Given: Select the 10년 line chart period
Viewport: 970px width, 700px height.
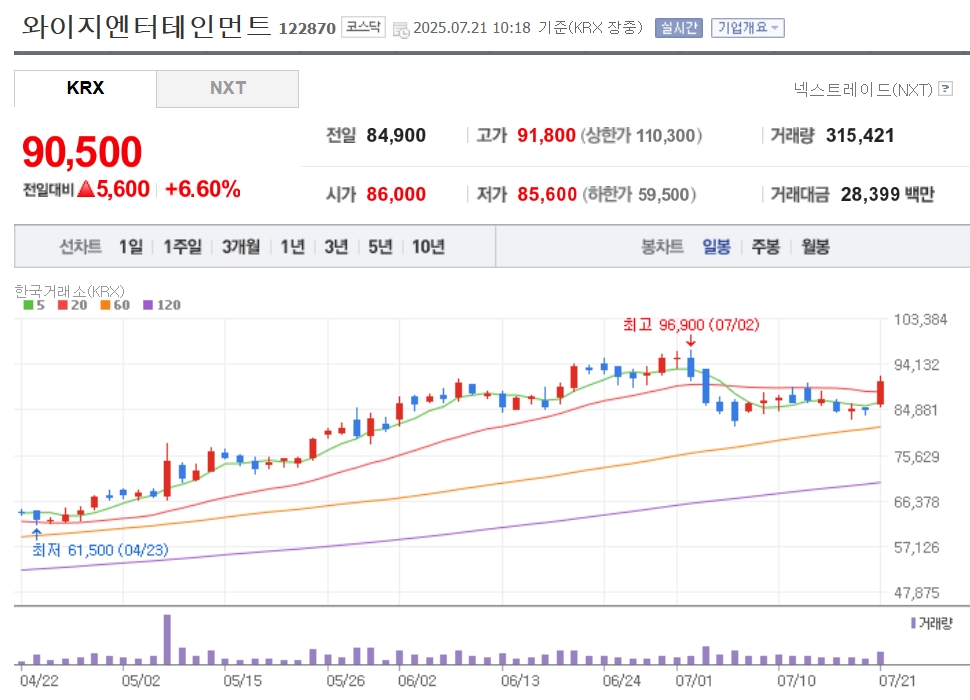Looking at the screenshot, I should pos(428,247).
